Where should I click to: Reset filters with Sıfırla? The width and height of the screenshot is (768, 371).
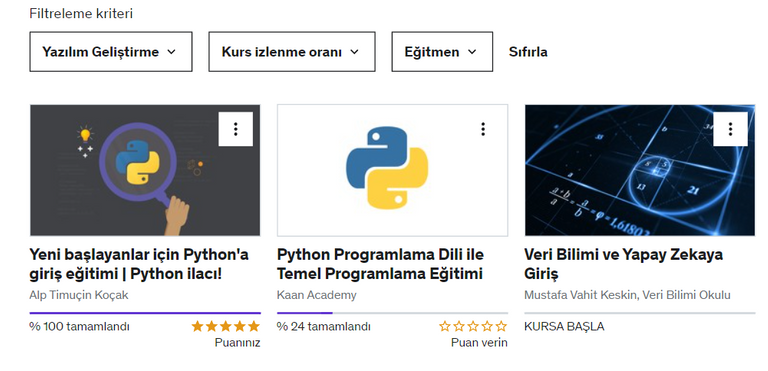pyautogui.click(x=528, y=52)
